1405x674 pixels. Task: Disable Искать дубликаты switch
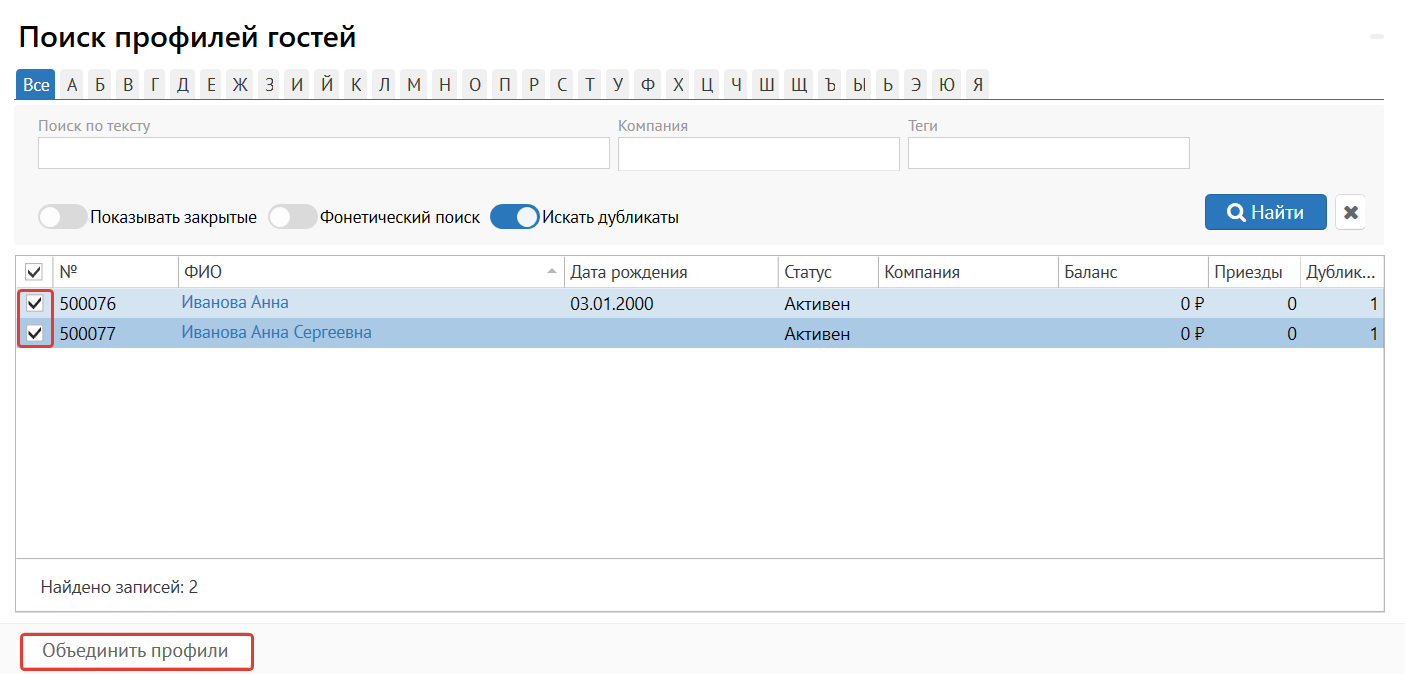click(x=514, y=217)
